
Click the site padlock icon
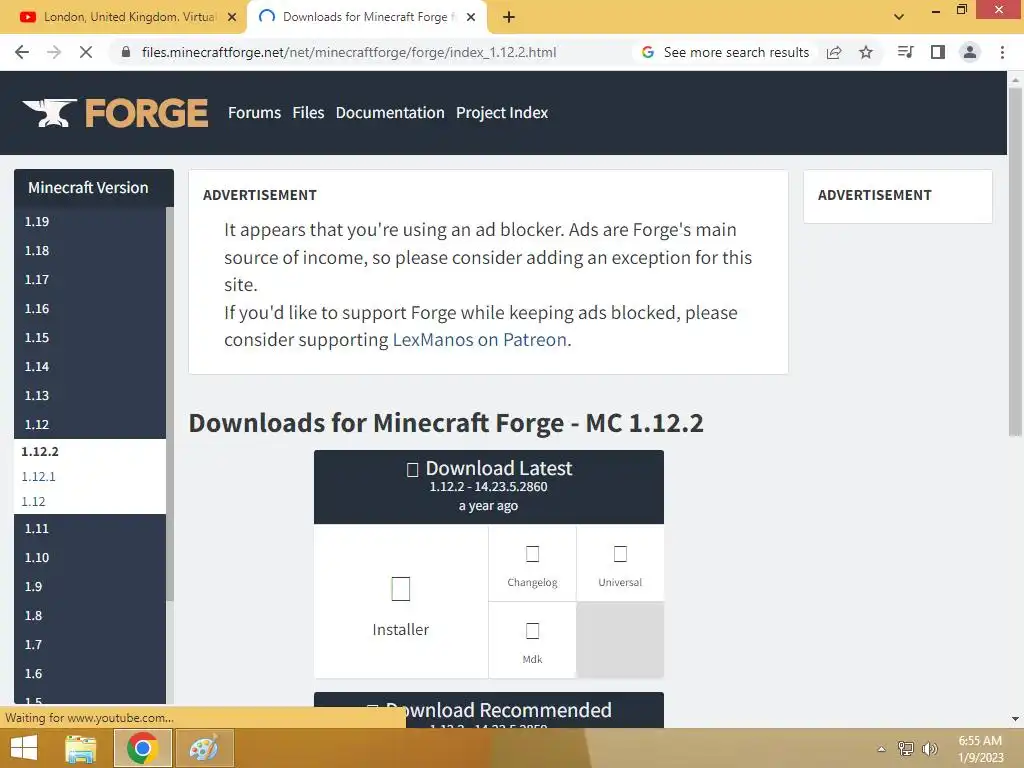pos(126,52)
